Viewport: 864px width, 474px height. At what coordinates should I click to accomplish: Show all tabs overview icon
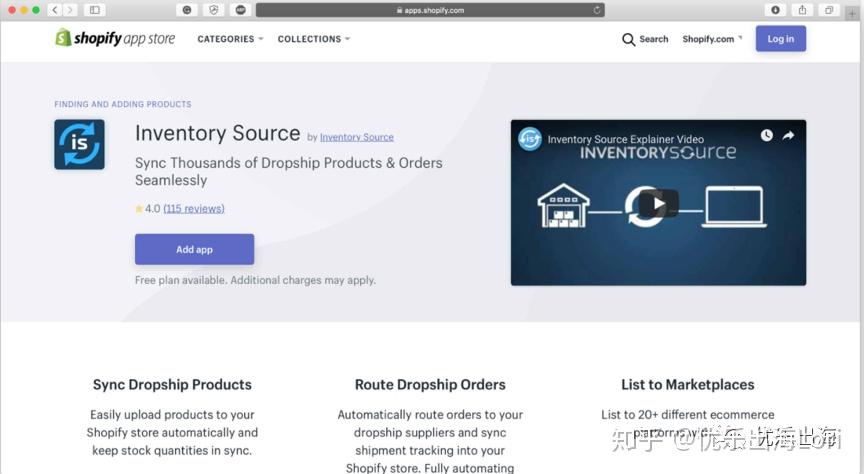(x=829, y=10)
